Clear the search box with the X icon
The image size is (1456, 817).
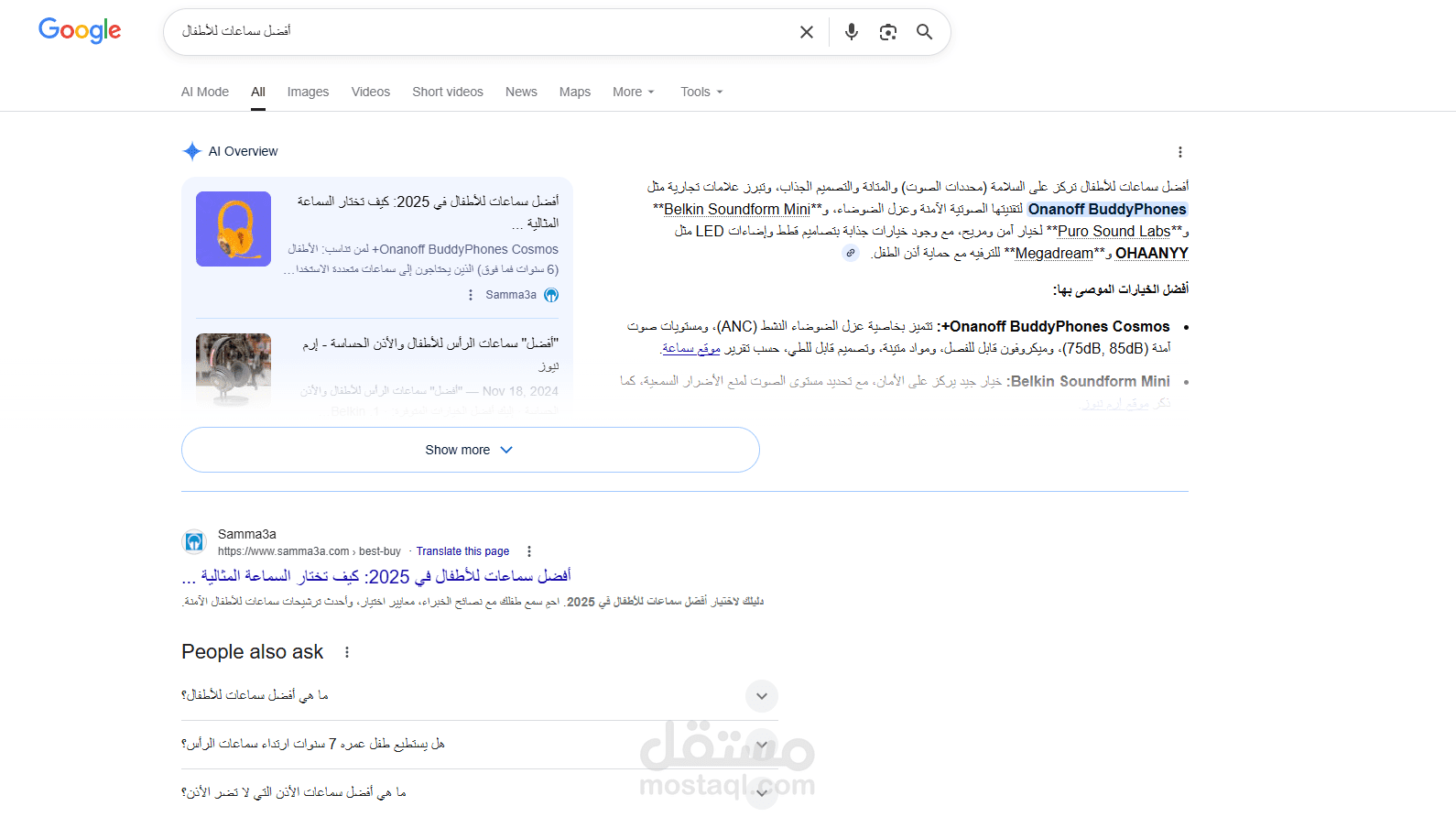(807, 32)
